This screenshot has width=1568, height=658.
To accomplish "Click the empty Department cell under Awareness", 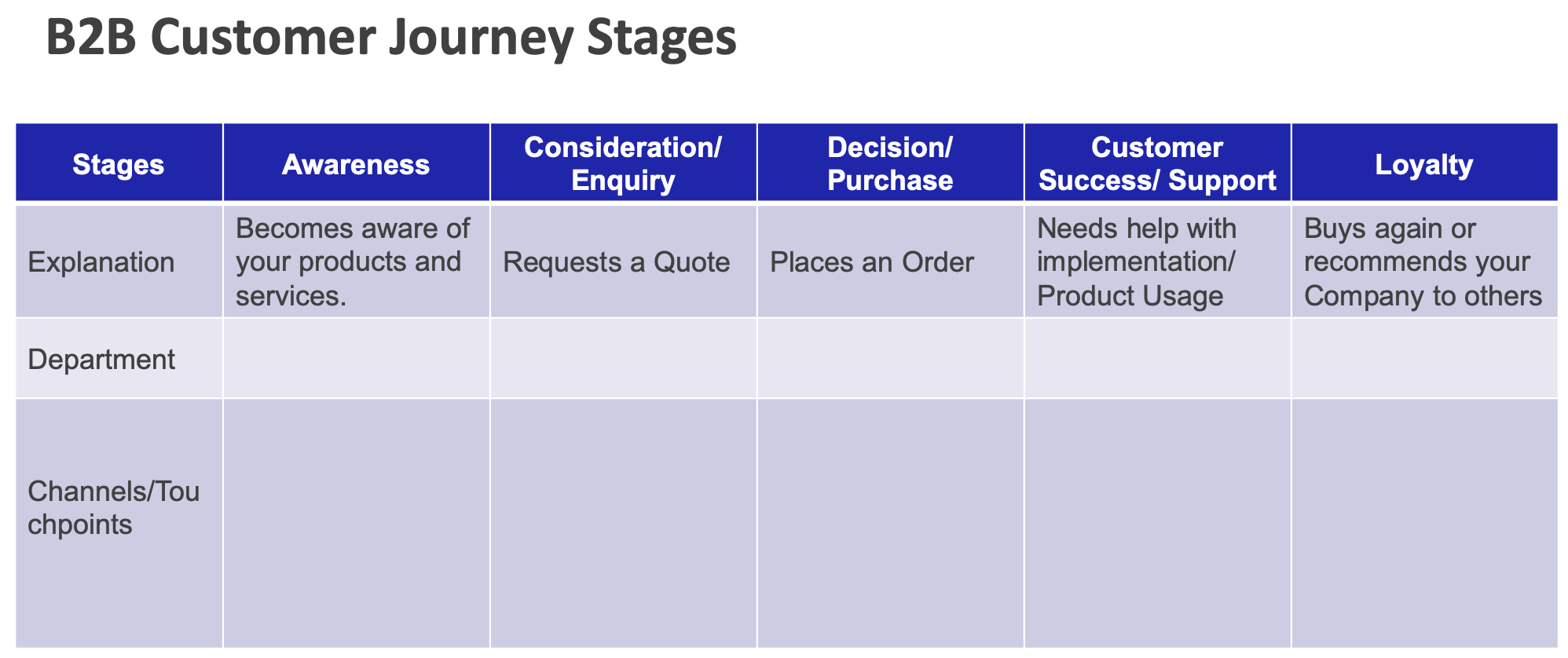I will coord(356,359).
